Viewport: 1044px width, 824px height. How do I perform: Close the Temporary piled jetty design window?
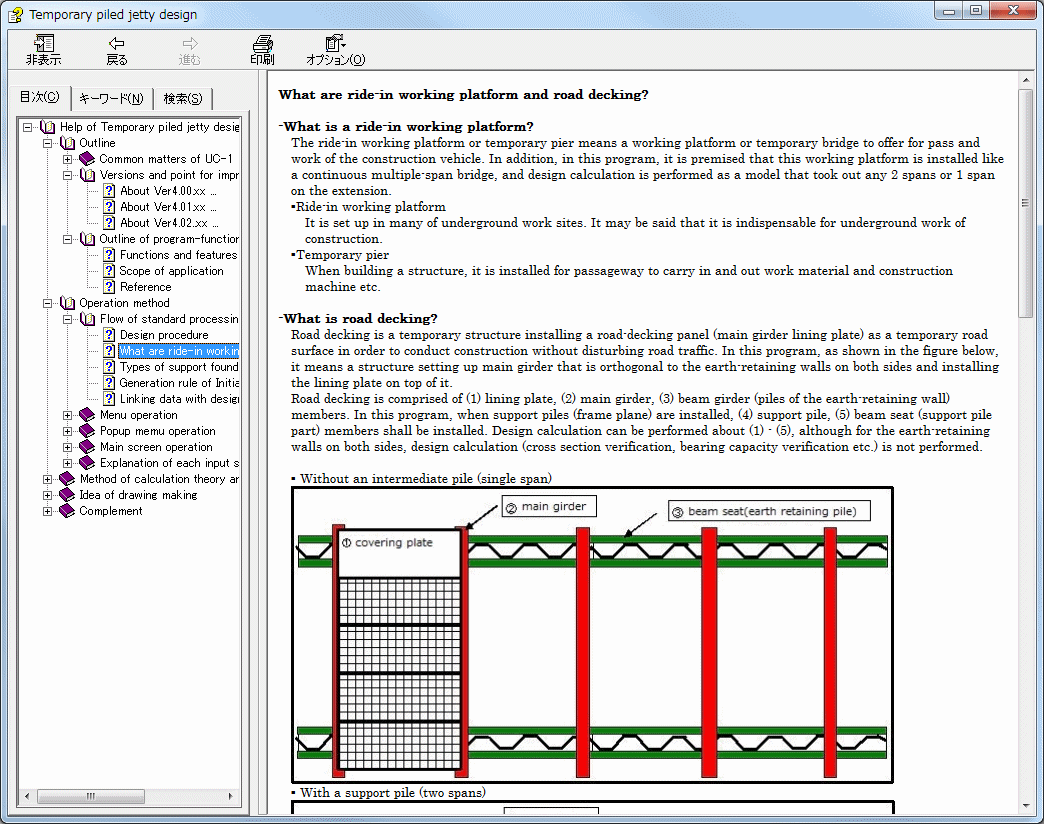click(x=1013, y=10)
